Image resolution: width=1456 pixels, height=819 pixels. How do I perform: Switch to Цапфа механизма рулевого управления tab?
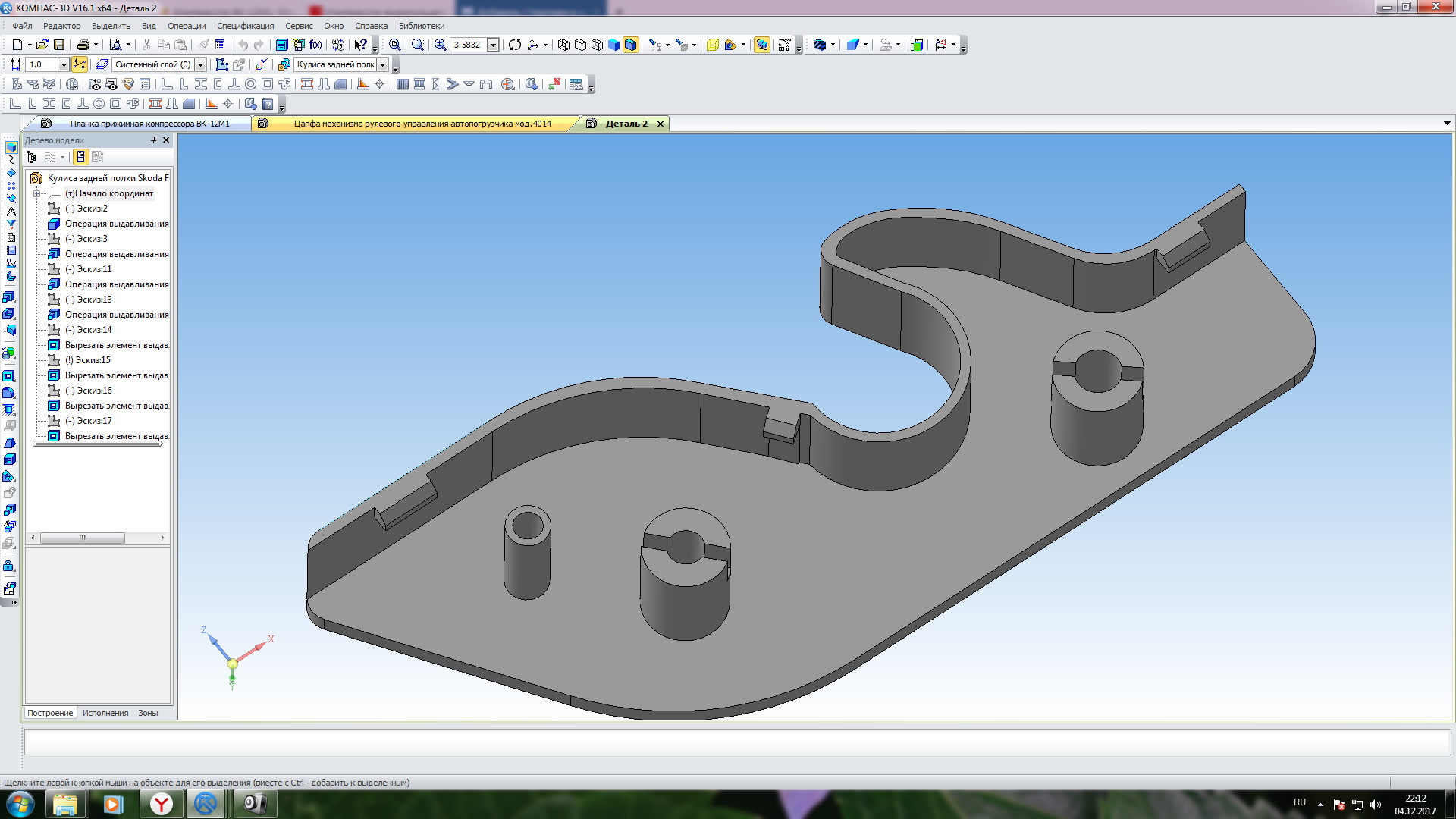(x=422, y=124)
